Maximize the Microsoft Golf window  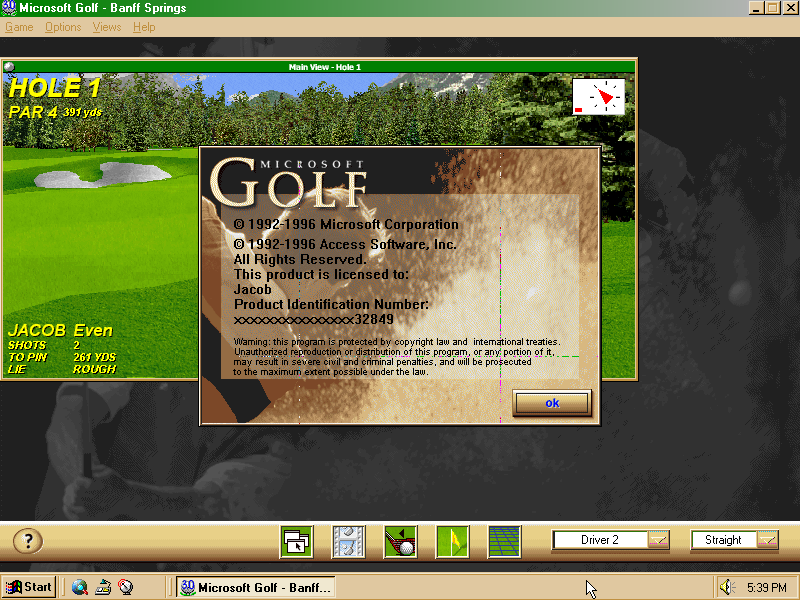[x=772, y=8]
